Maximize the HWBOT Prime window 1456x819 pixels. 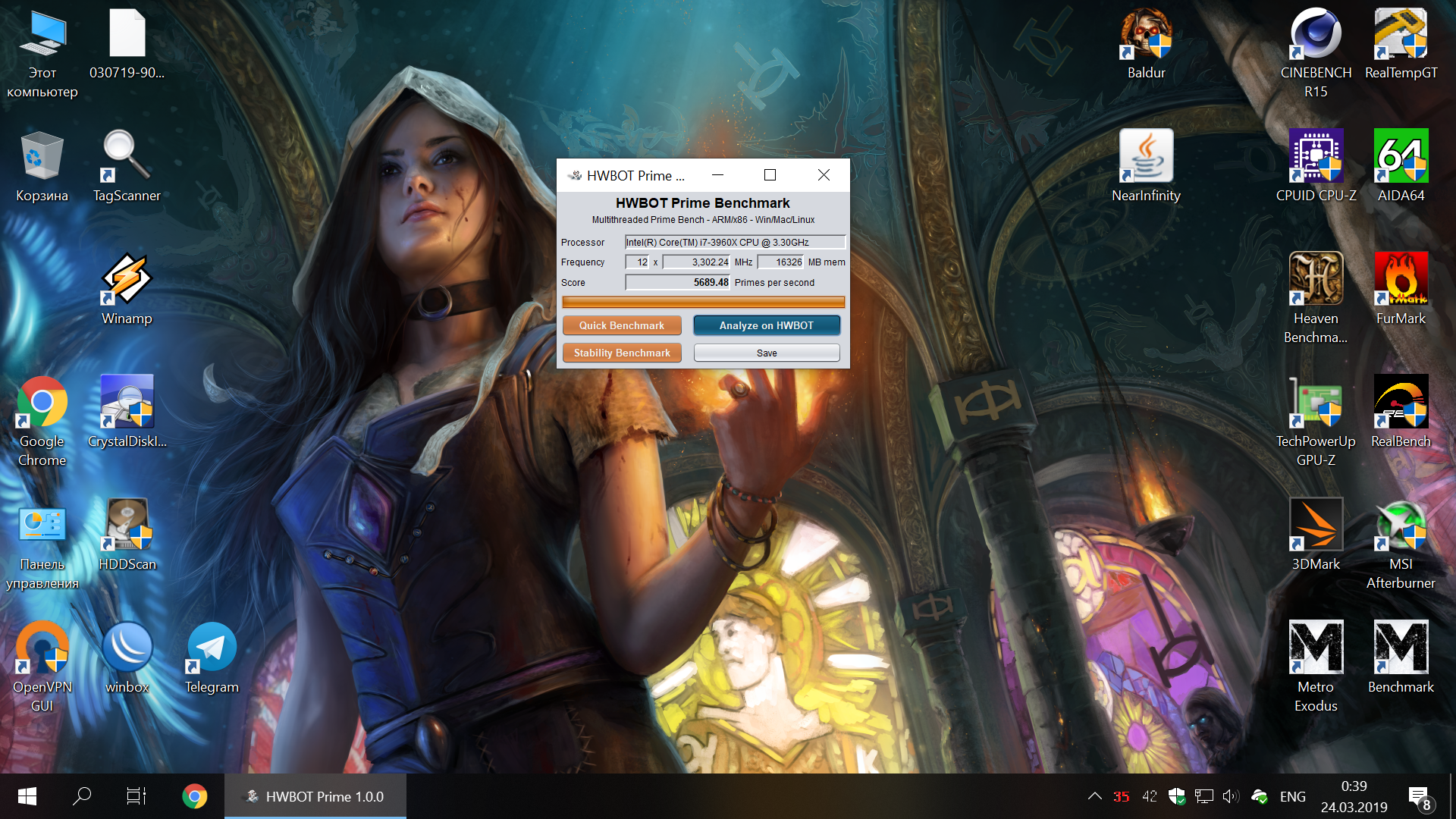(x=770, y=175)
